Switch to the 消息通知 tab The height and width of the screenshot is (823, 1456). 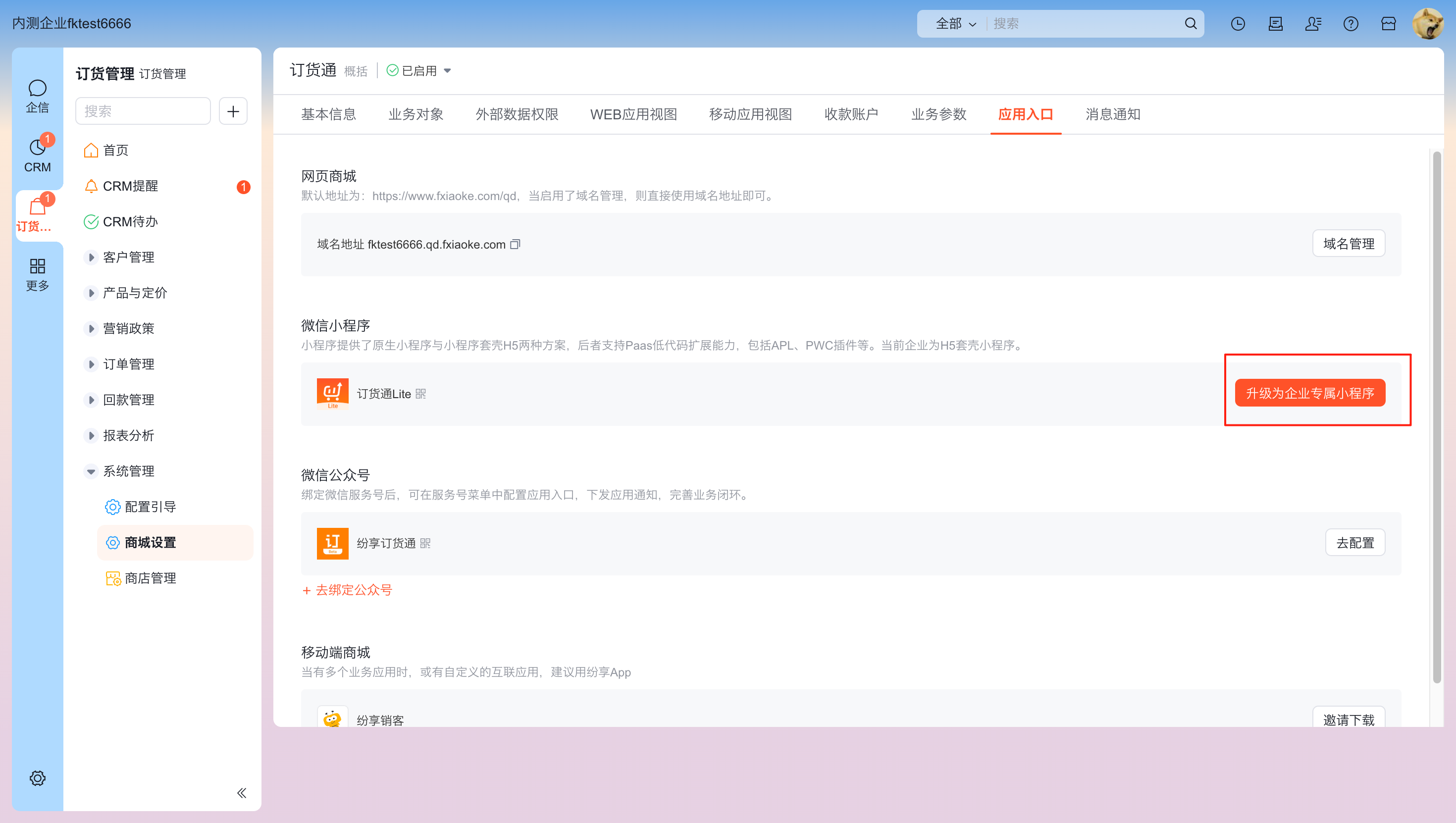1112,114
